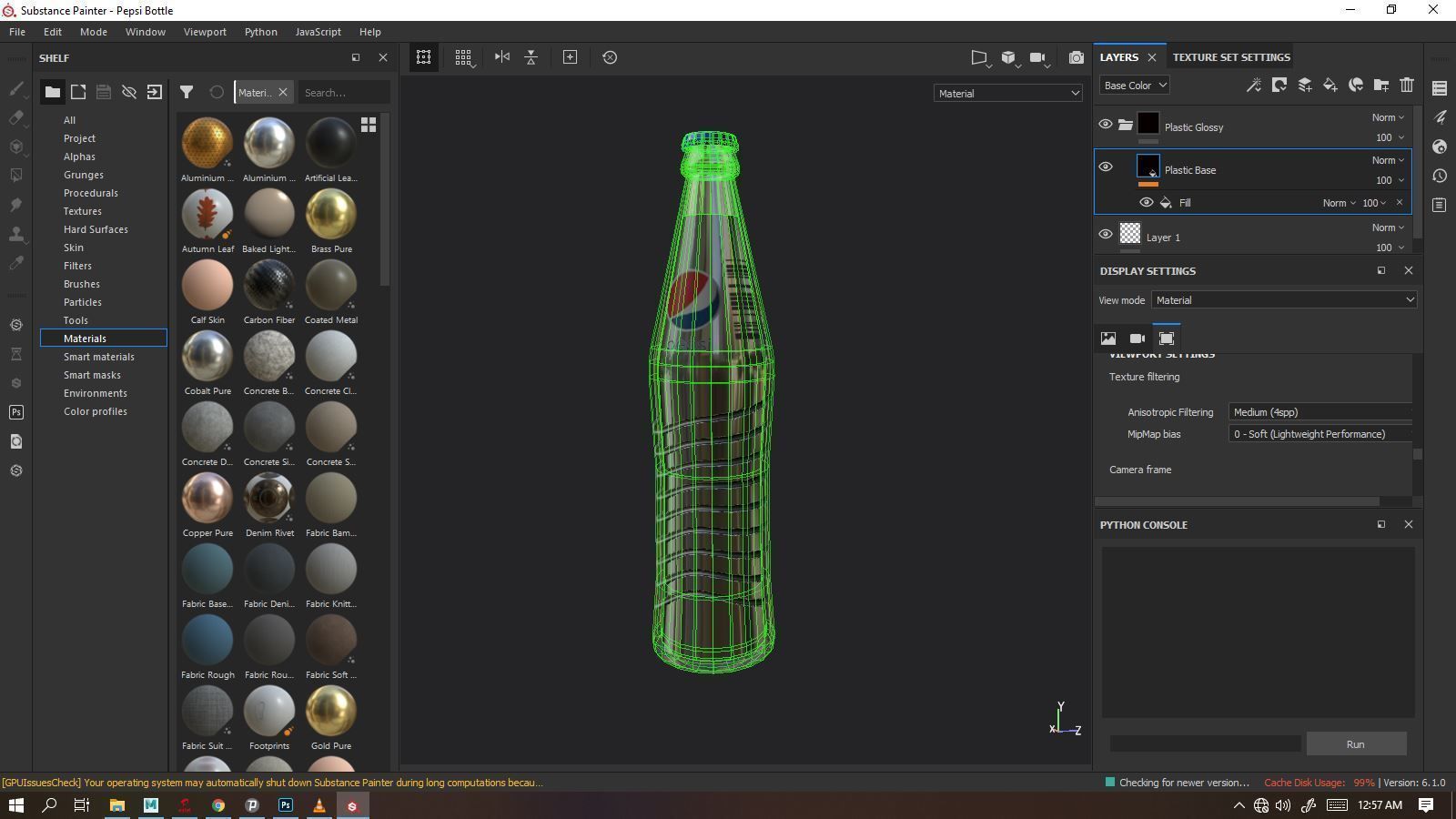The image size is (1456, 819).
Task: Click the Run button in Python Console
Action: [1356, 744]
